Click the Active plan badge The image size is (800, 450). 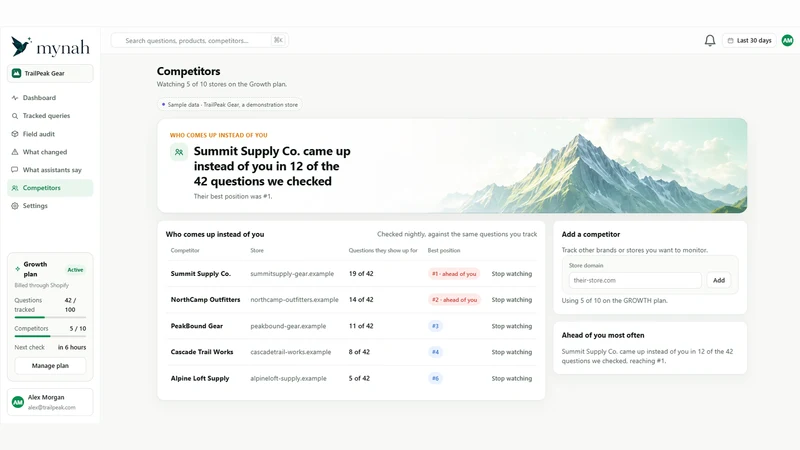pyautogui.click(x=76, y=269)
